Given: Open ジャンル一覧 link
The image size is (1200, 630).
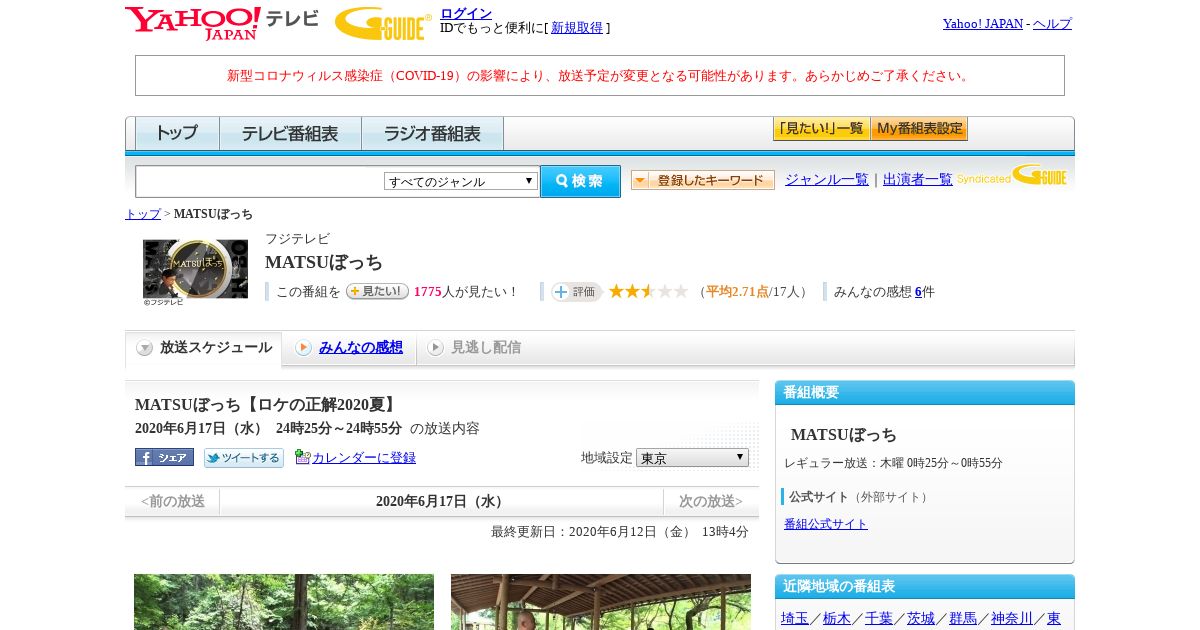Looking at the screenshot, I should 827,180.
